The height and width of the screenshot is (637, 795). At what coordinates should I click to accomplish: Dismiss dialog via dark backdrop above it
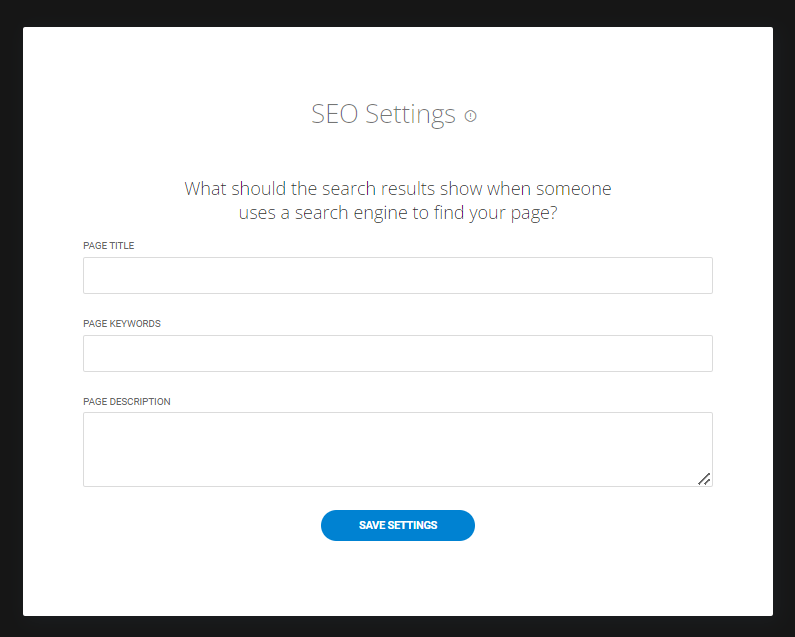click(x=398, y=13)
